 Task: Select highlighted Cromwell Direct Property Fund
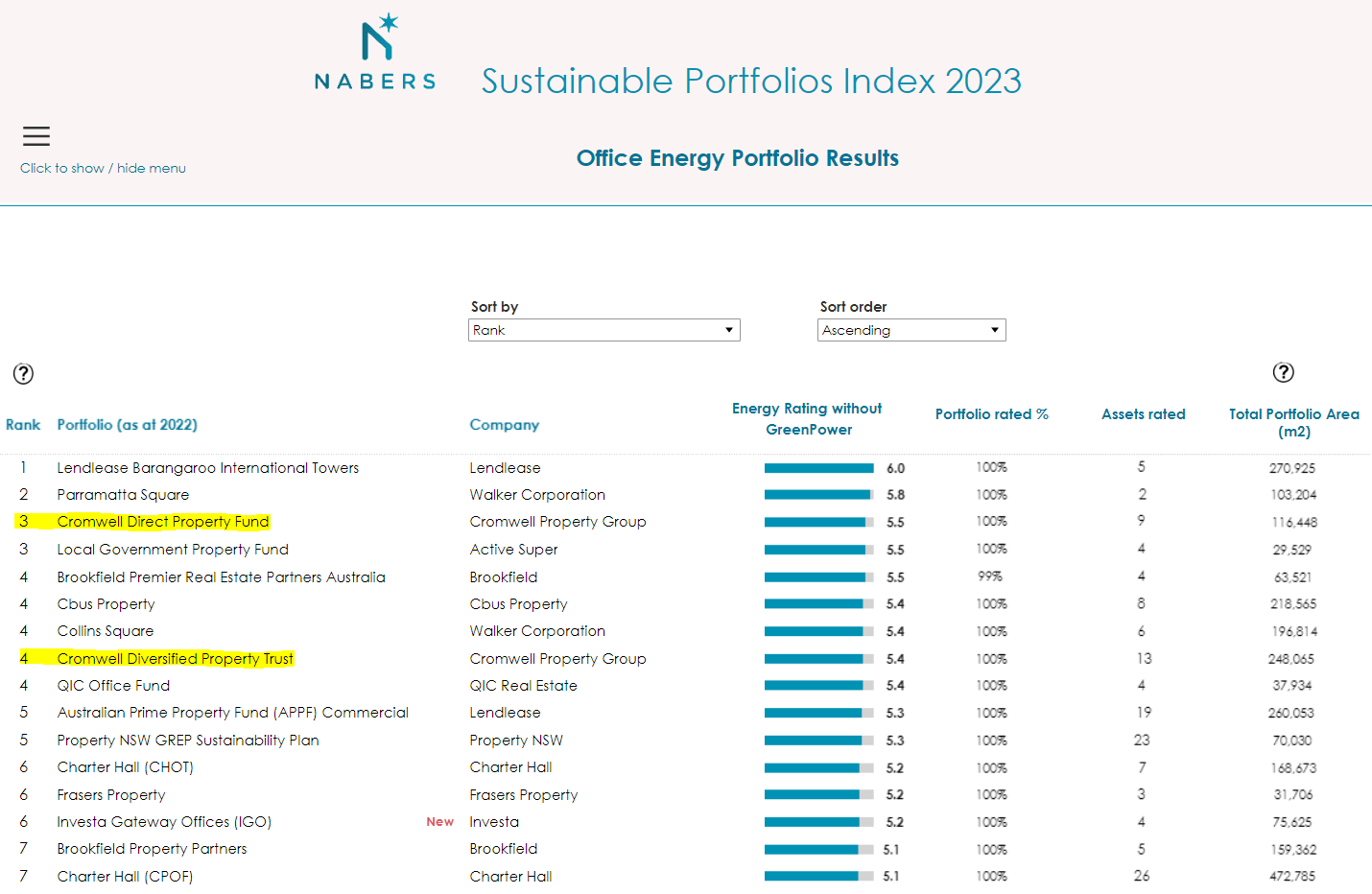coord(163,522)
